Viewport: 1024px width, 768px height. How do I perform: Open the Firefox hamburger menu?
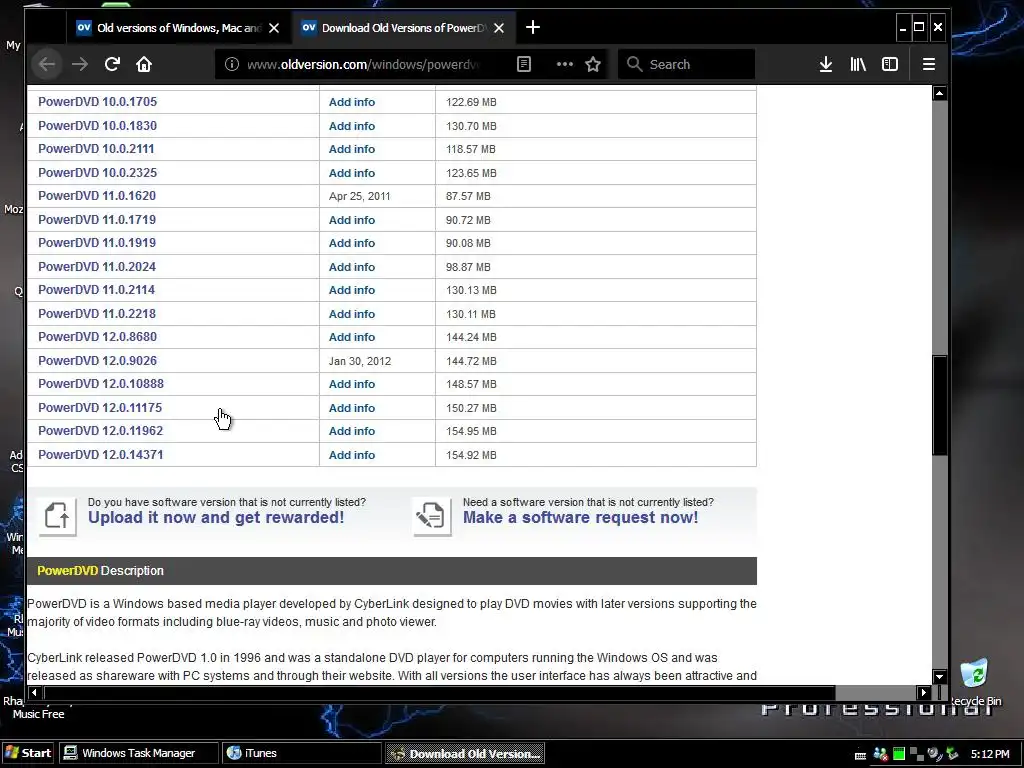(x=929, y=64)
